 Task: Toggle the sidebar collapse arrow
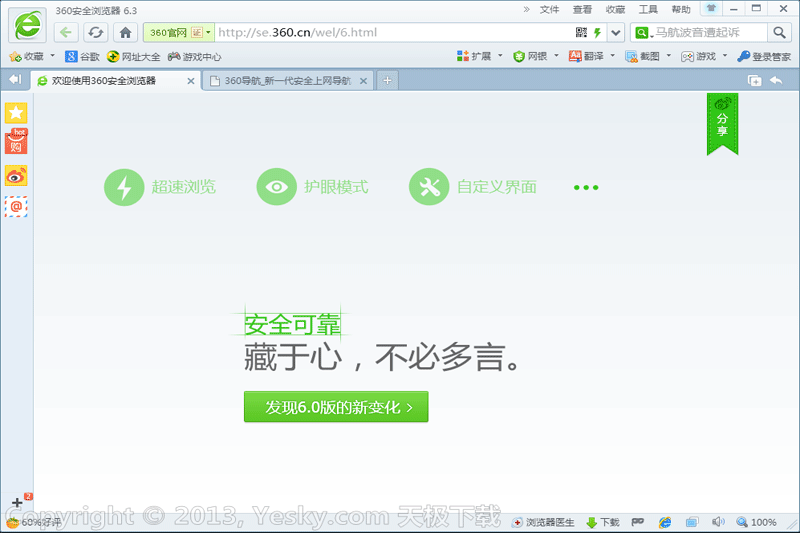[14, 79]
